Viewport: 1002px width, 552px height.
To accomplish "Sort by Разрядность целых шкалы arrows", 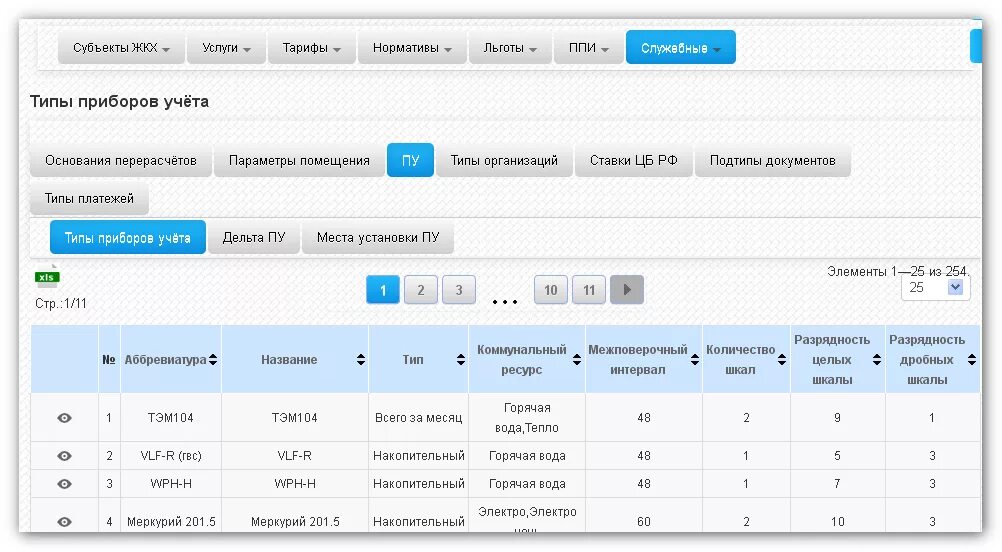I will 877,360.
